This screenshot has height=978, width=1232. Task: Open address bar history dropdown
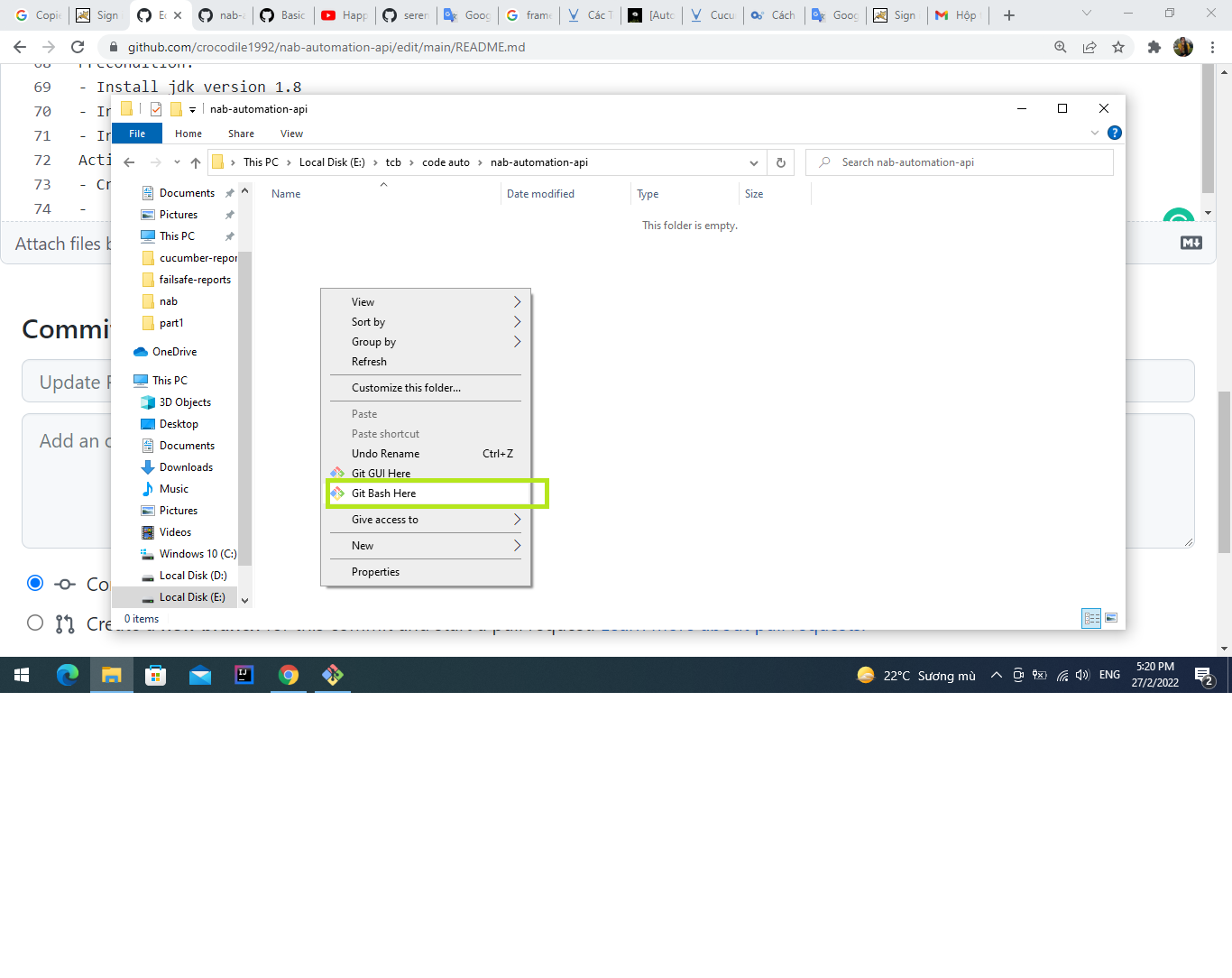point(754,162)
